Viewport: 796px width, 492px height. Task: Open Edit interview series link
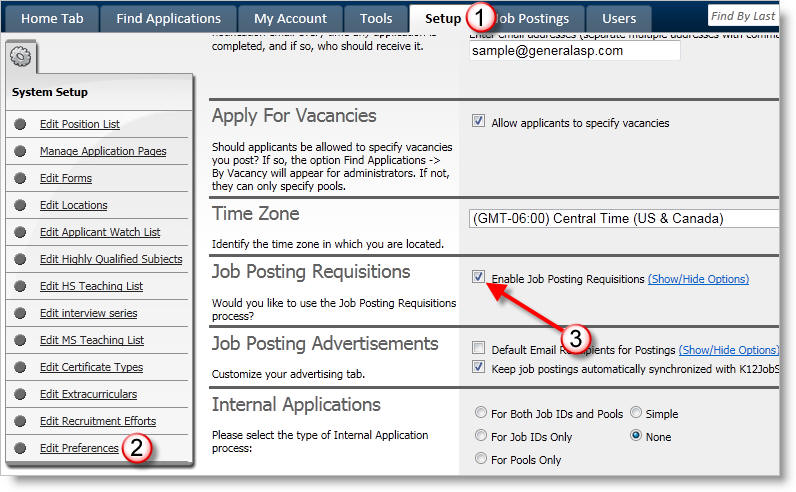[88, 313]
